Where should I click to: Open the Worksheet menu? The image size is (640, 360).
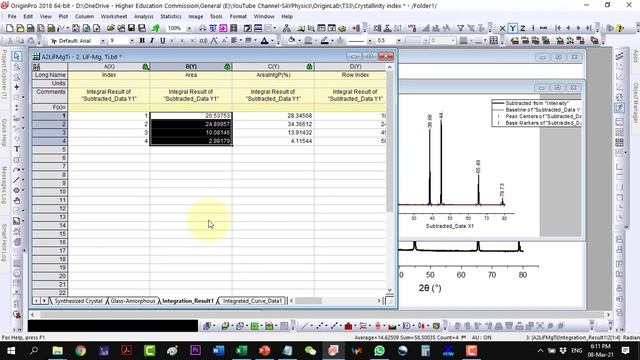[114, 16]
